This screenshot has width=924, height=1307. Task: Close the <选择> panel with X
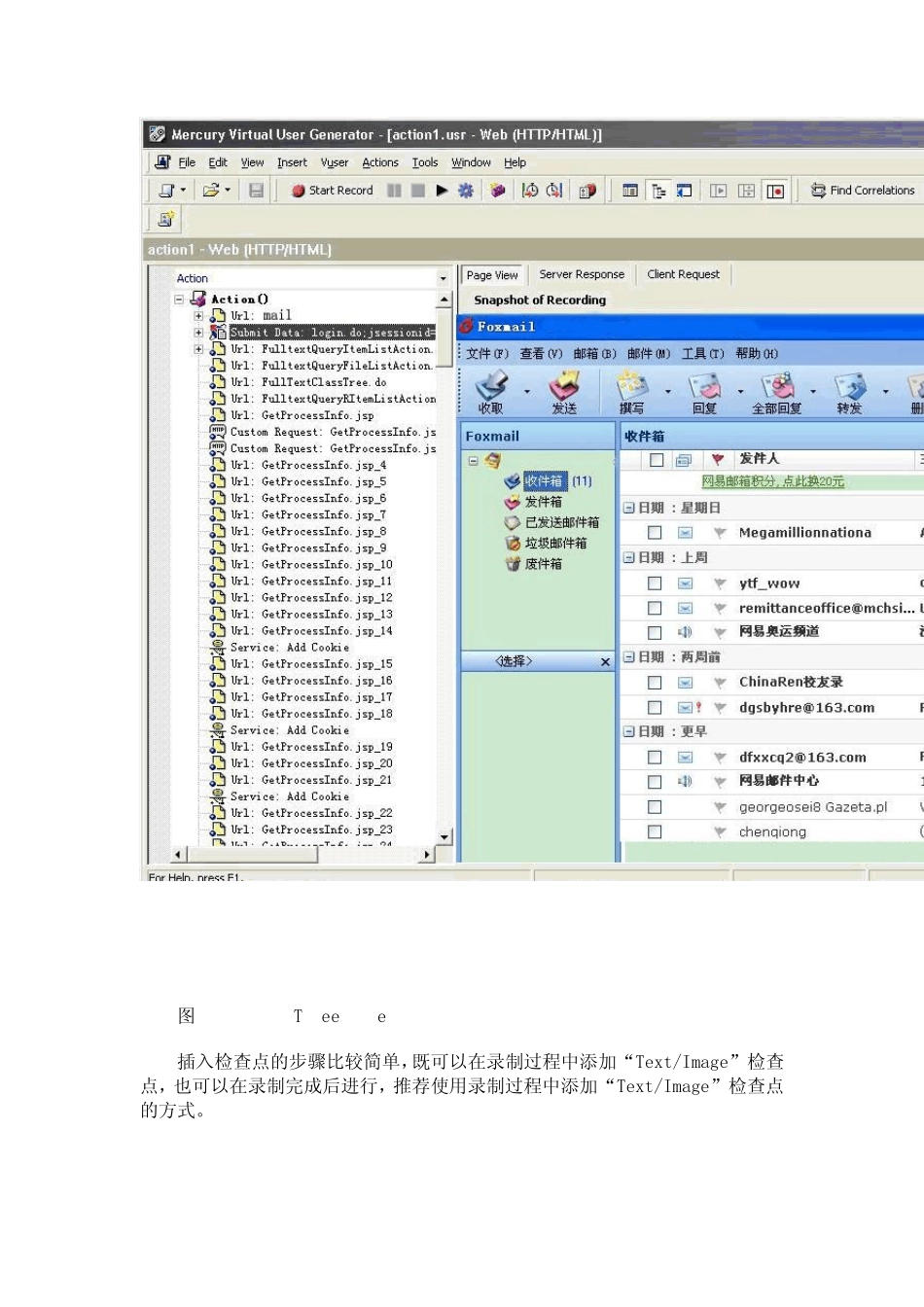click(605, 661)
